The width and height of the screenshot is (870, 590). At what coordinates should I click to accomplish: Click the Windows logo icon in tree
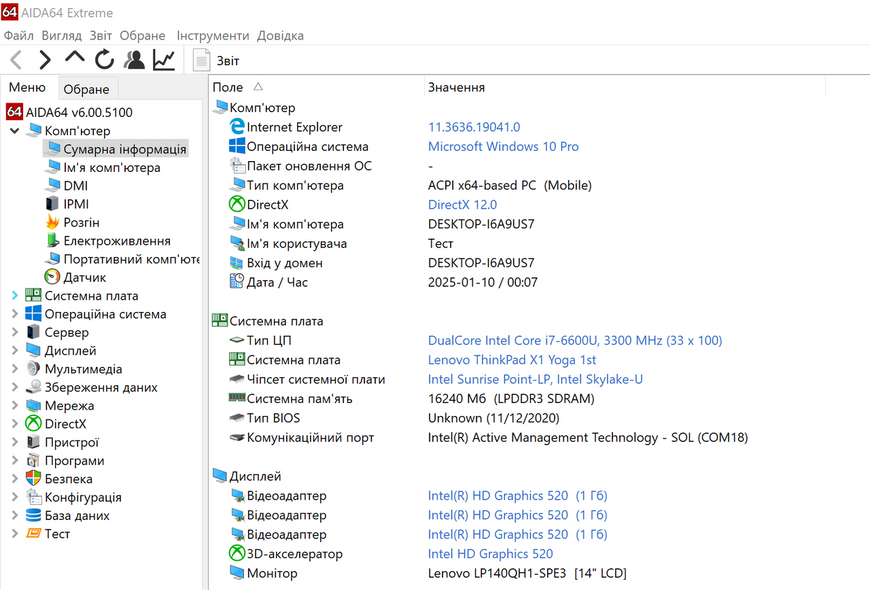tap(33, 314)
